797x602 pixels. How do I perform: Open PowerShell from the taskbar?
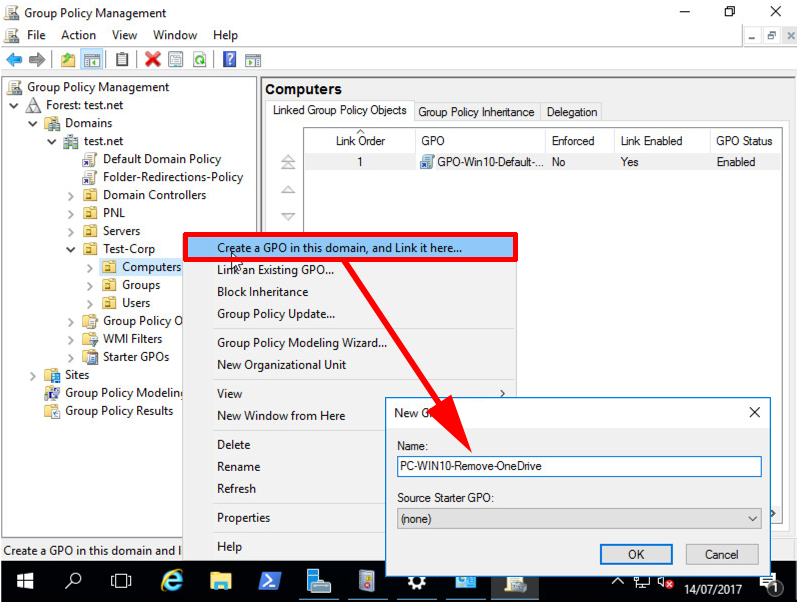[x=269, y=581]
